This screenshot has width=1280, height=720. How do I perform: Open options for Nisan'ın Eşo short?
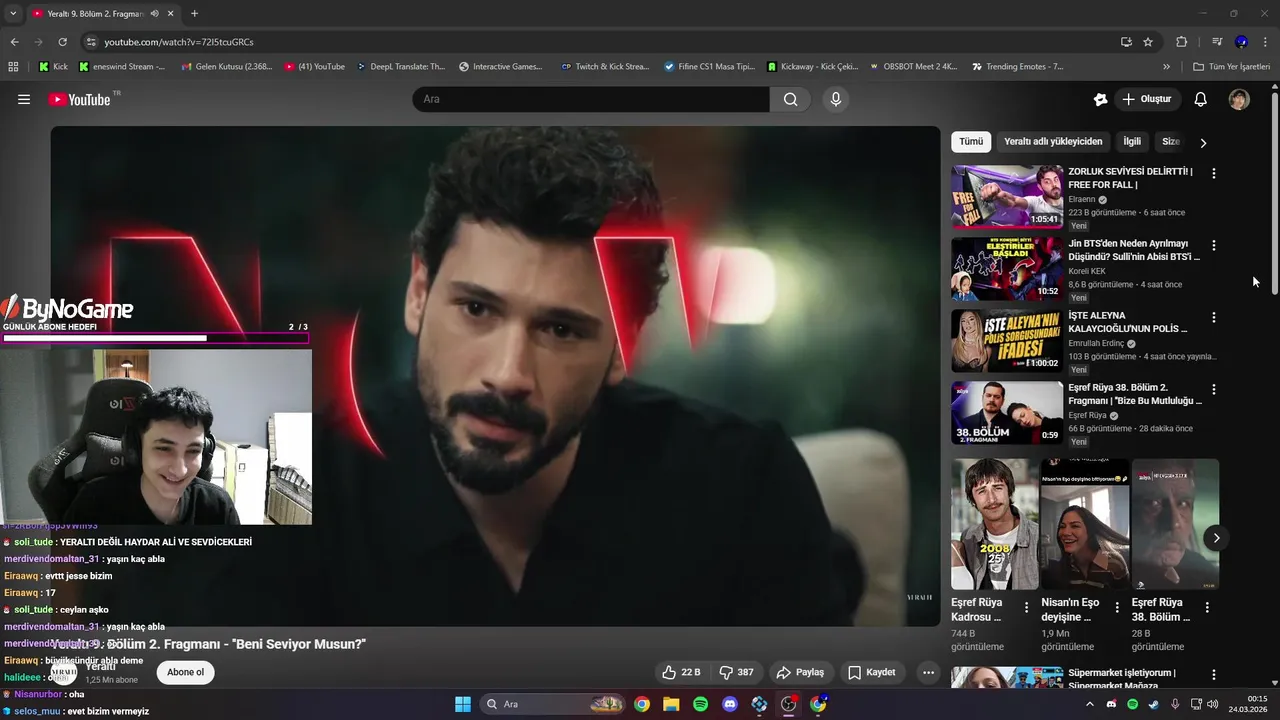point(1117,607)
